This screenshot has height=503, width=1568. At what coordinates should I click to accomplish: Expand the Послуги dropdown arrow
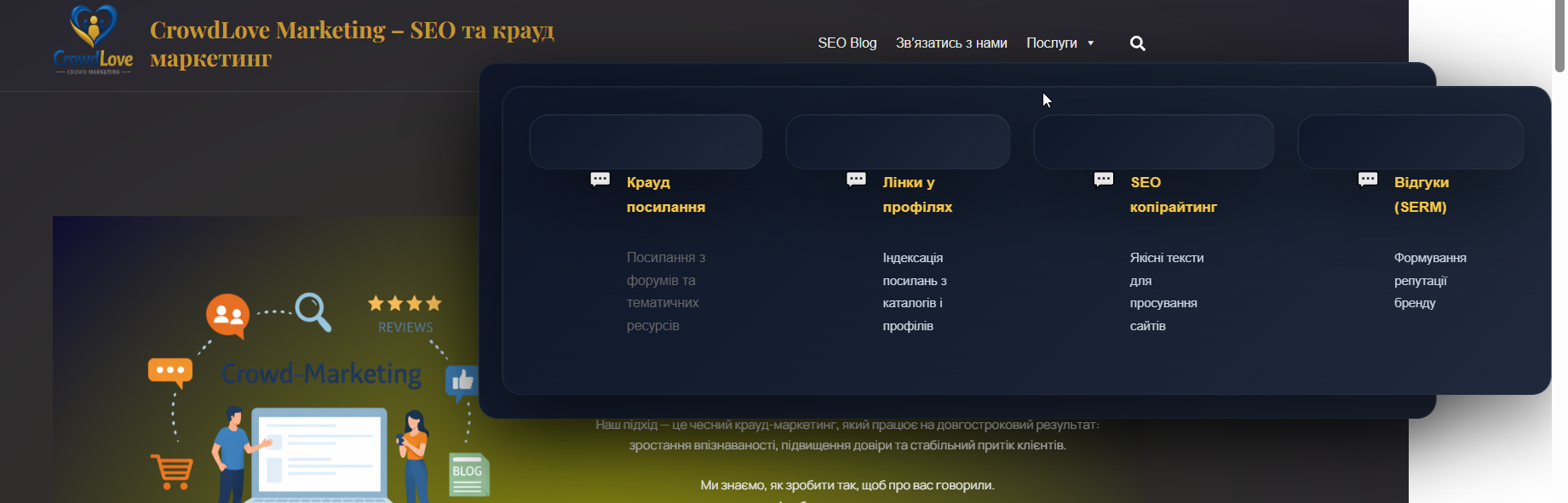(x=1090, y=43)
